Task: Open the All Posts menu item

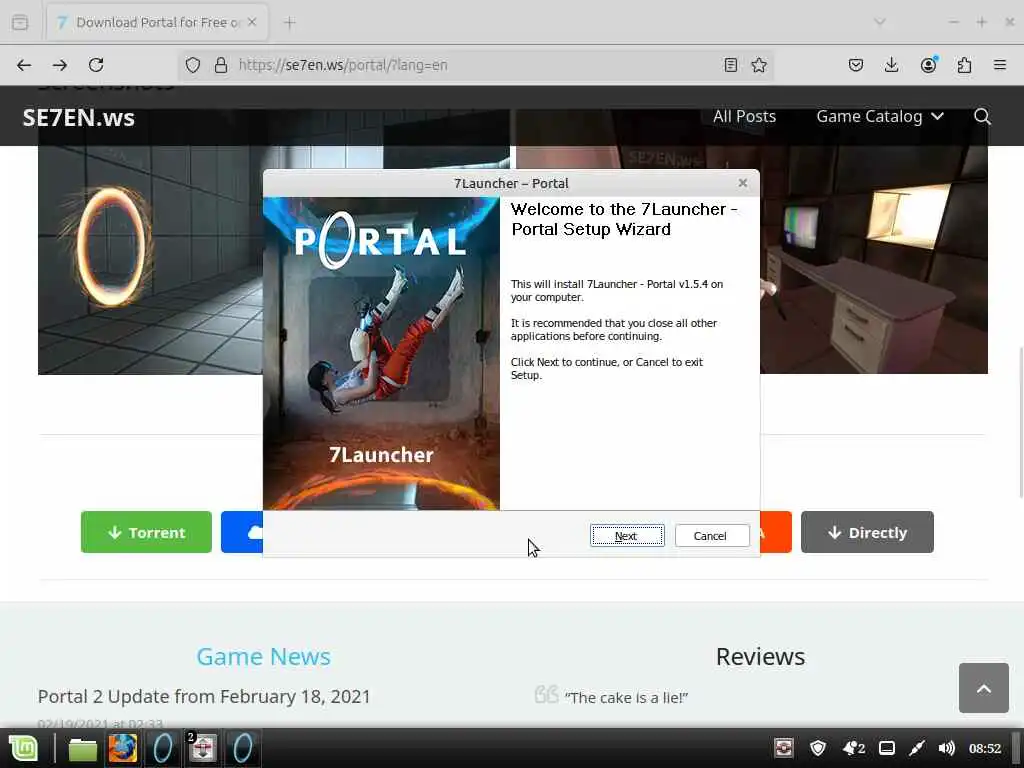Action: [x=744, y=116]
